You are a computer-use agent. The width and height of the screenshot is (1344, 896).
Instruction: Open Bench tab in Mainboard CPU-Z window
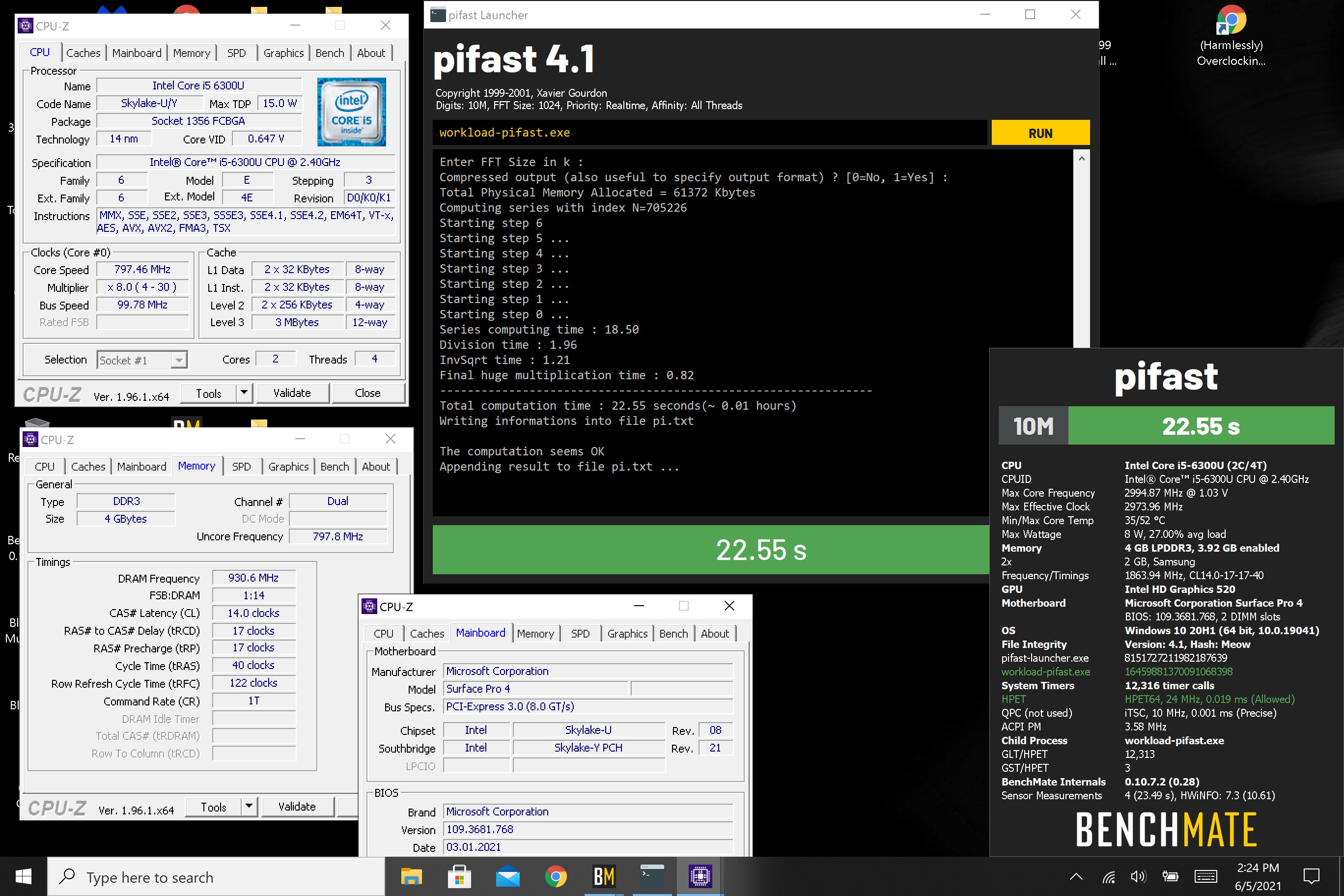click(x=673, y=633)
